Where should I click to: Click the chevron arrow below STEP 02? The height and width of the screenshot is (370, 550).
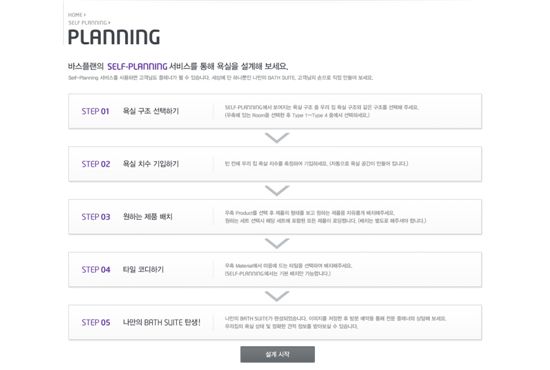277,190
